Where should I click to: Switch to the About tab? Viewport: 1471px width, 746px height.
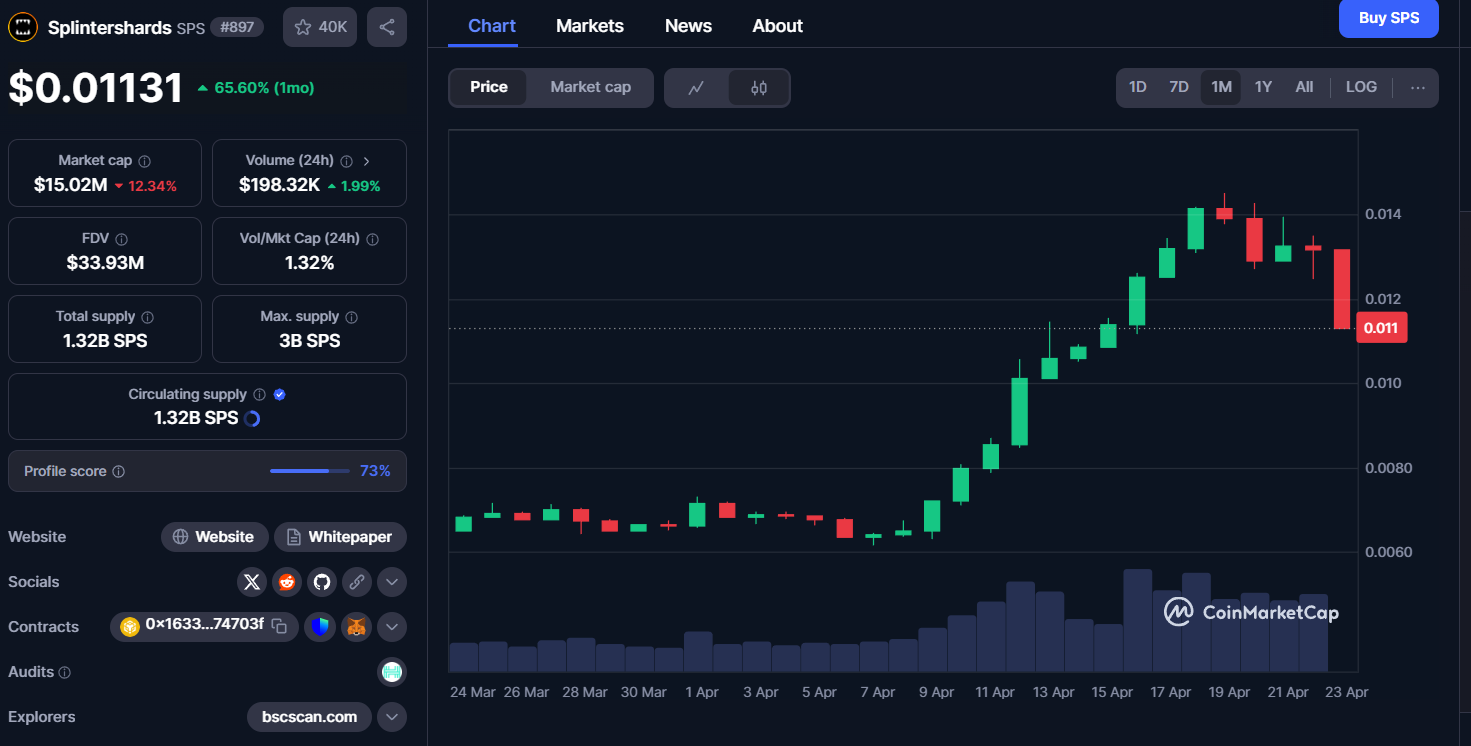point(778,26)
